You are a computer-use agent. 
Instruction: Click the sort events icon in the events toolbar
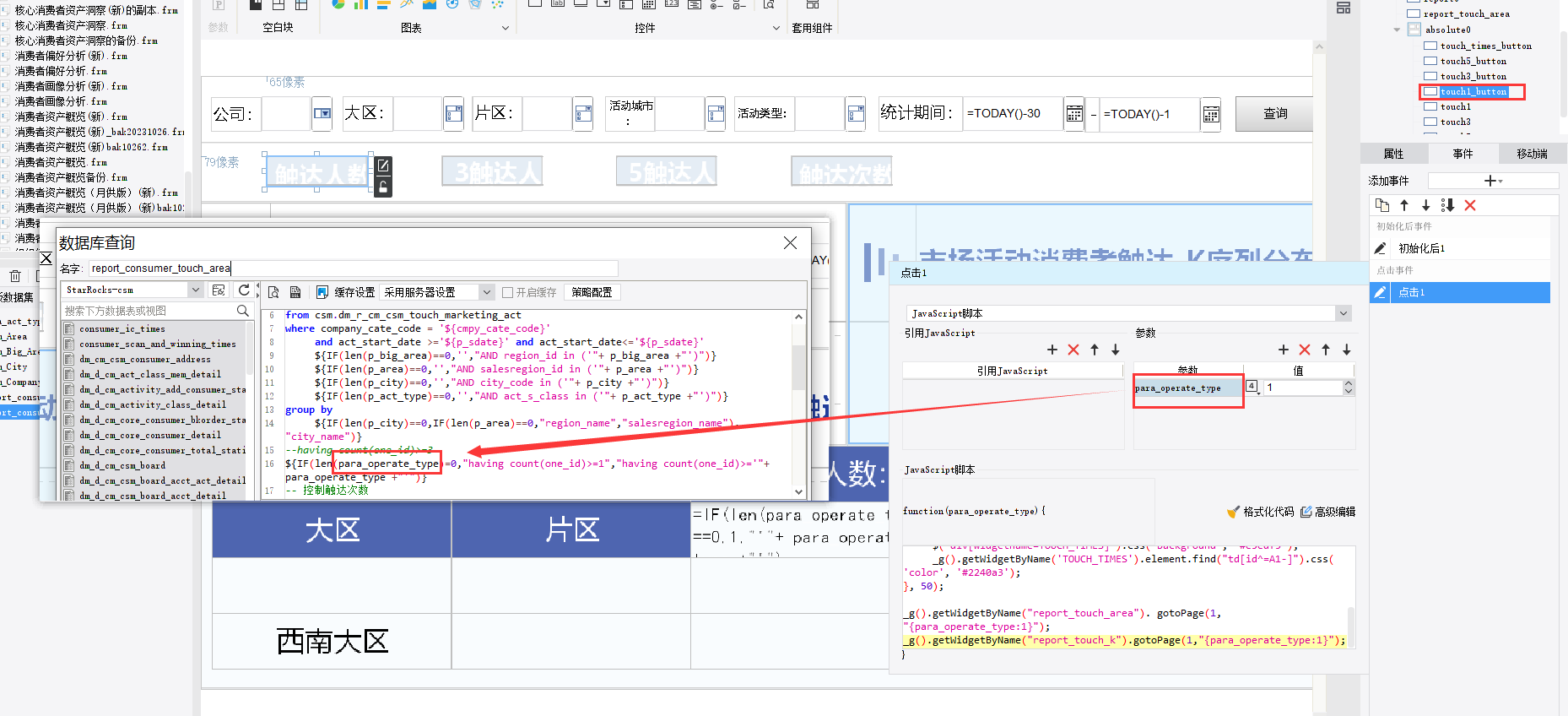coord(1448,205)
